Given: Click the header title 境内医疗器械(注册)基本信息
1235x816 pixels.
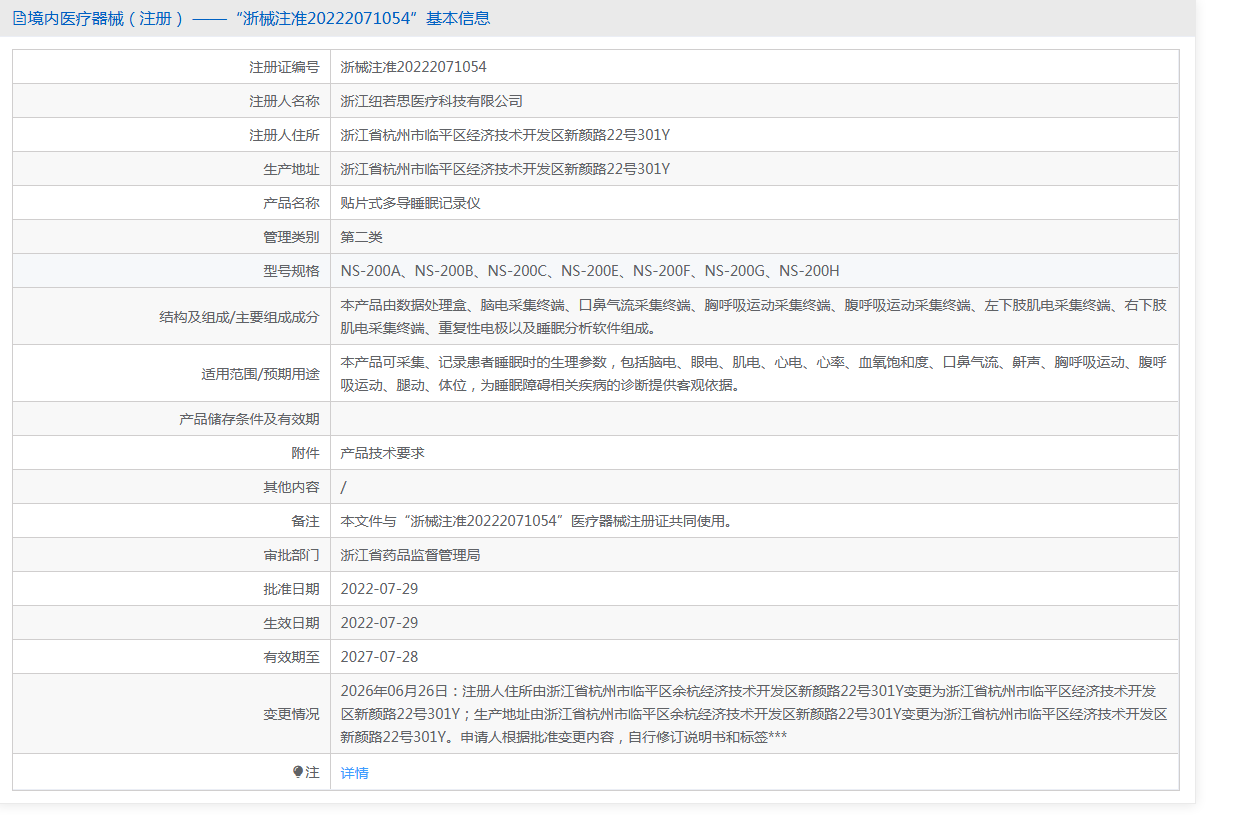Looking at the screenshot, I should (x=258, y=18).
